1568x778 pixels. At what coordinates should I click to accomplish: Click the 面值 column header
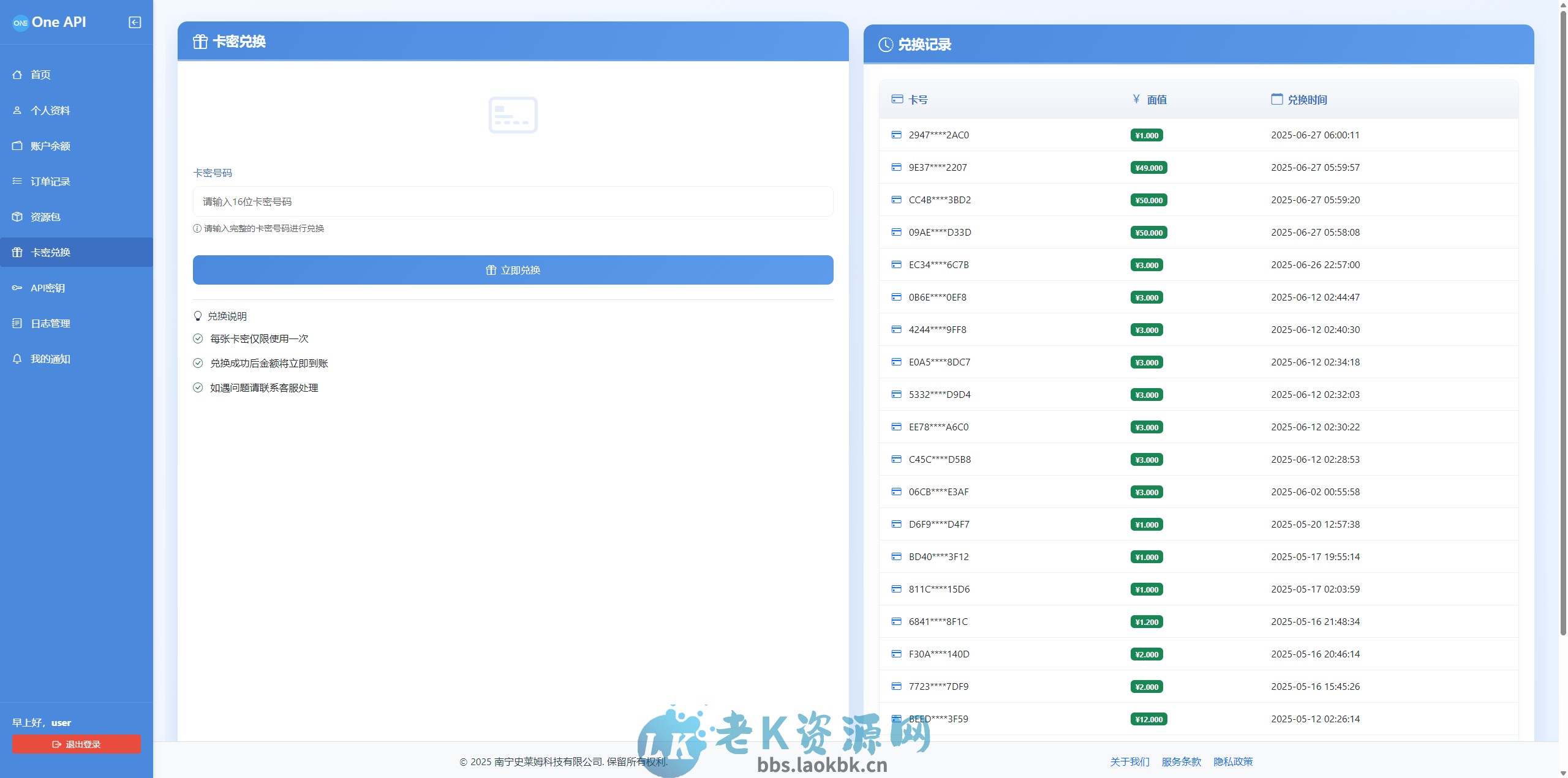(1156, 99)
